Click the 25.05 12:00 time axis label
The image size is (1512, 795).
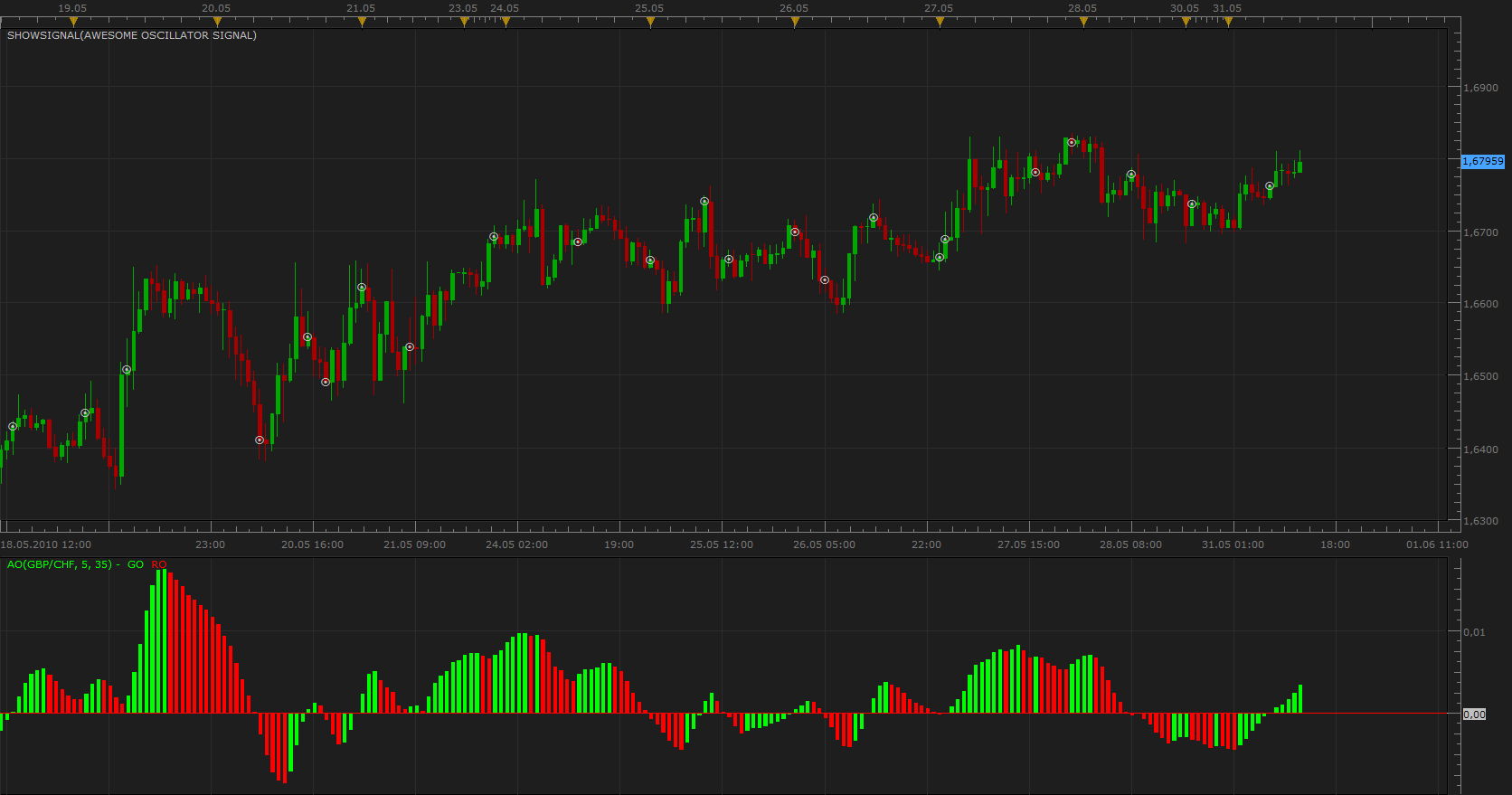click(x=722, y=544)
